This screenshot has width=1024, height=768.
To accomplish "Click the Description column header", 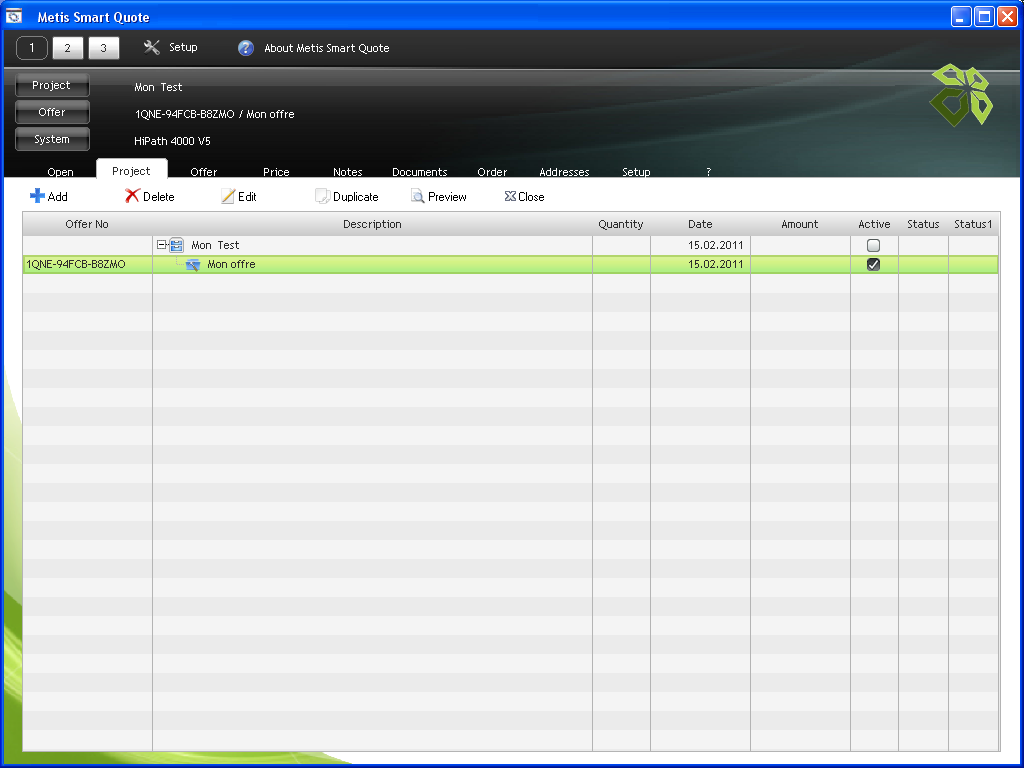I will [372, 224].
